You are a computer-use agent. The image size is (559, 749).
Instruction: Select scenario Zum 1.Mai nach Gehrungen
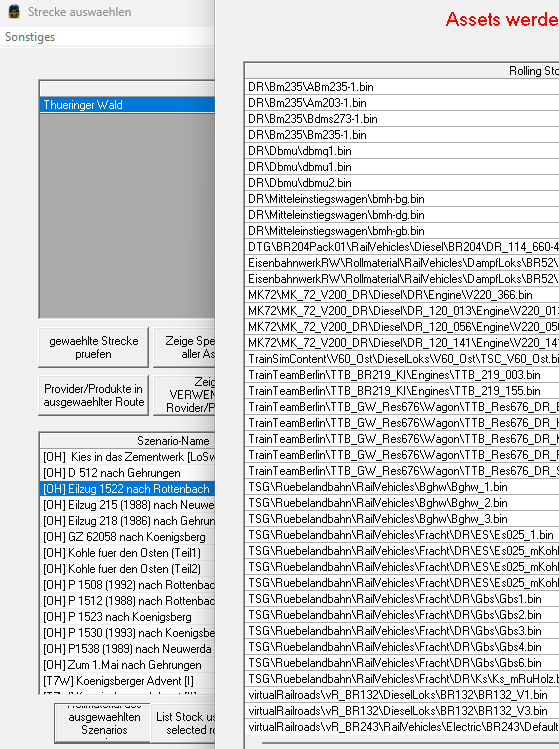coord(128,665)
